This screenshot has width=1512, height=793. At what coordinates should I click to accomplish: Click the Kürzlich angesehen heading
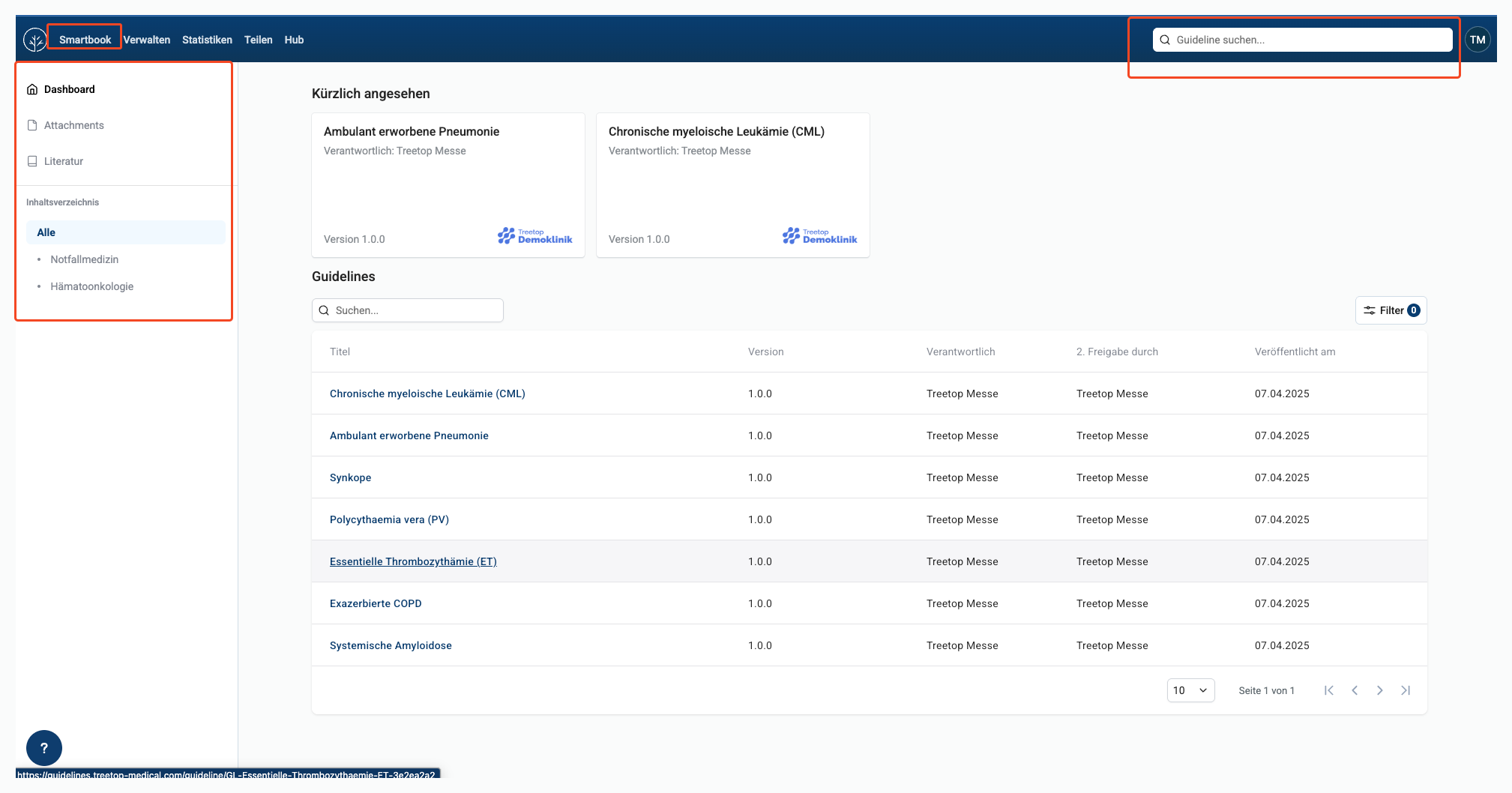click(x=371, y=94)
